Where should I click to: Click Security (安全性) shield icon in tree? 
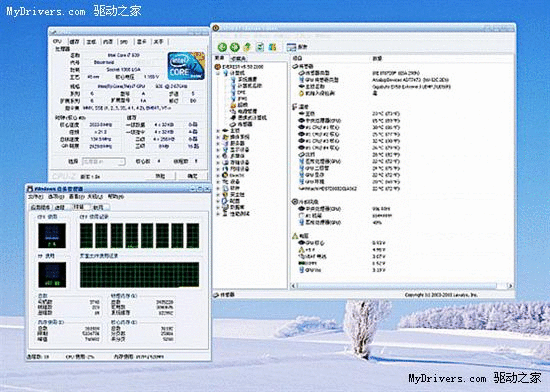pyautogui.click(x=226, y=194)
